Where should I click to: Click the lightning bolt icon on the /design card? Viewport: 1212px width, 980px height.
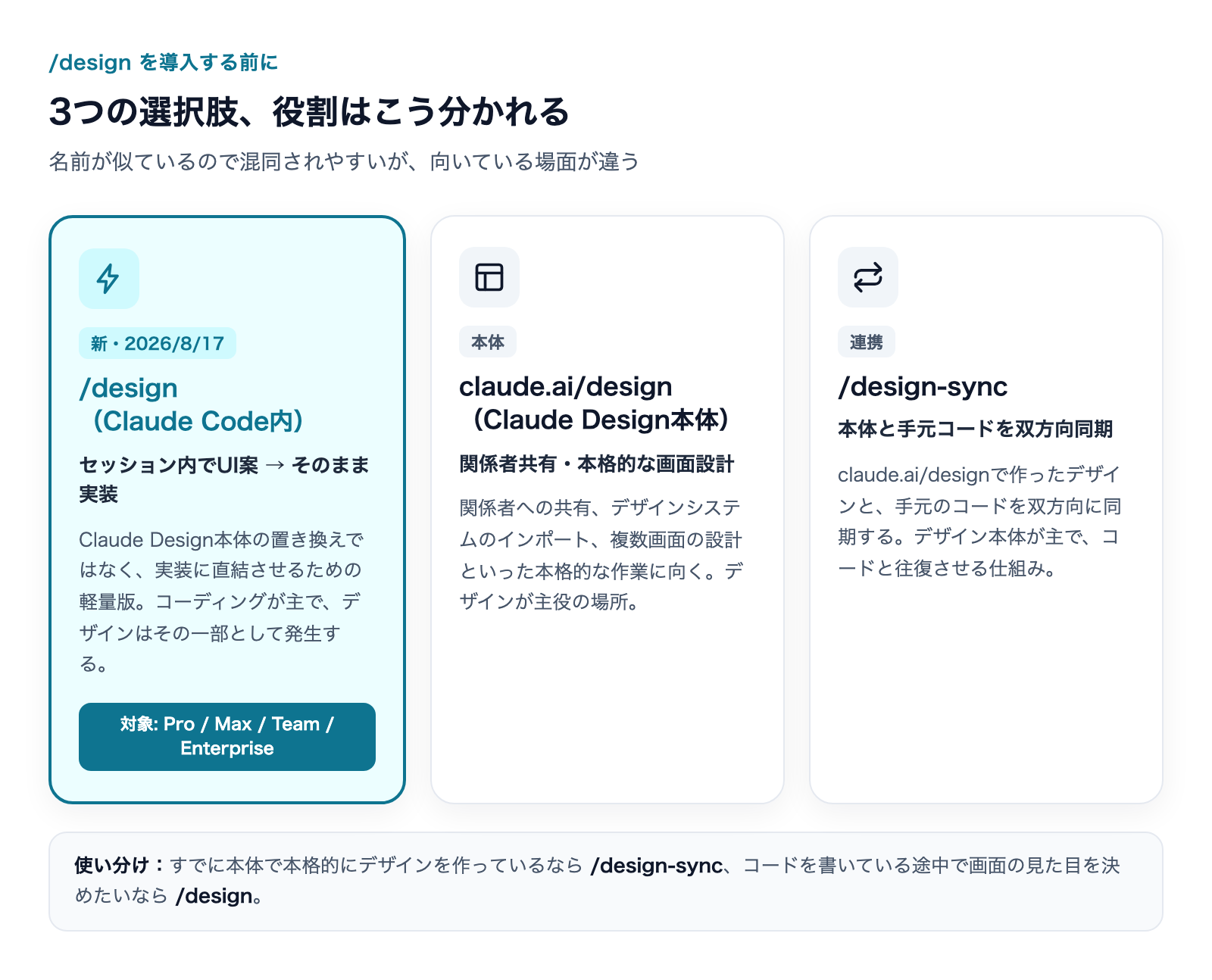tap(108, 279)
